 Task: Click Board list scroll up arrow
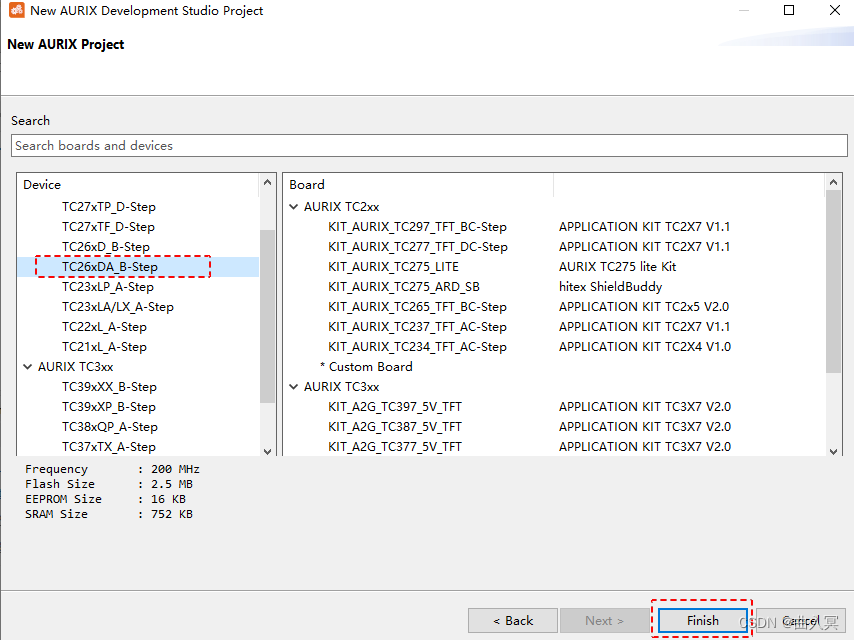point(833,182)
